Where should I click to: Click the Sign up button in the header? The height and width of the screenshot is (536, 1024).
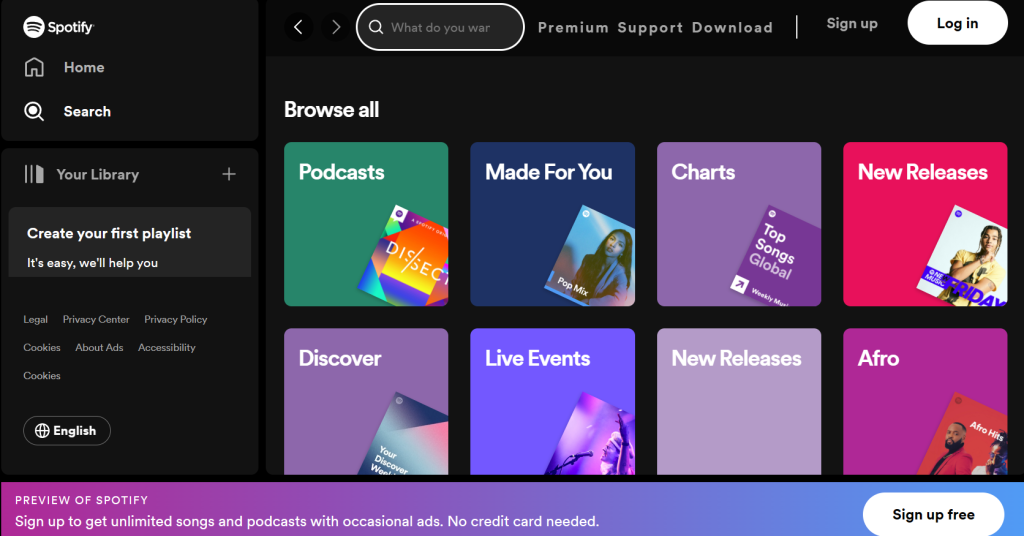click(x=852, y=24)
